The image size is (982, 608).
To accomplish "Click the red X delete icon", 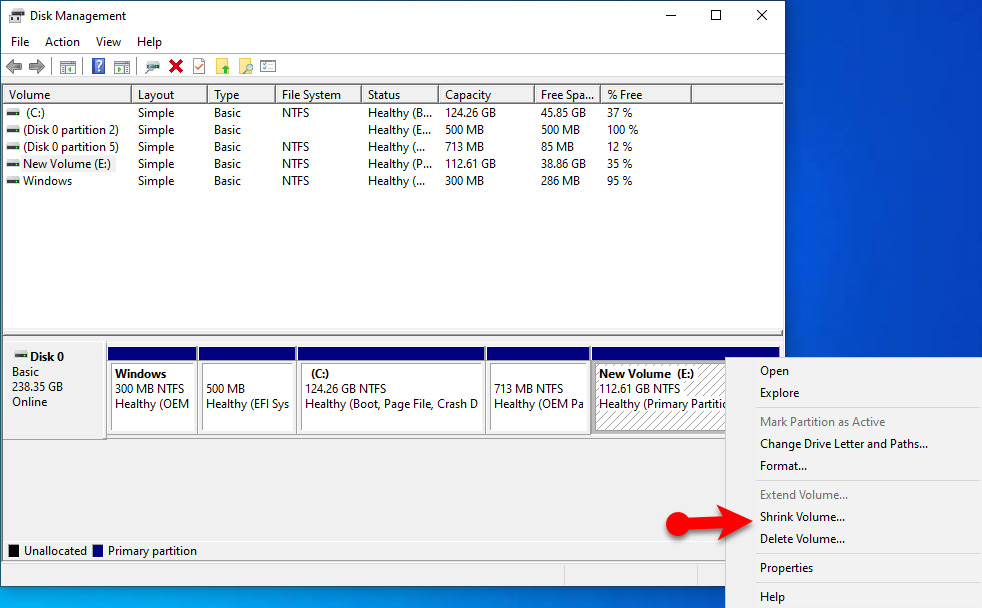I will [176, 67].
